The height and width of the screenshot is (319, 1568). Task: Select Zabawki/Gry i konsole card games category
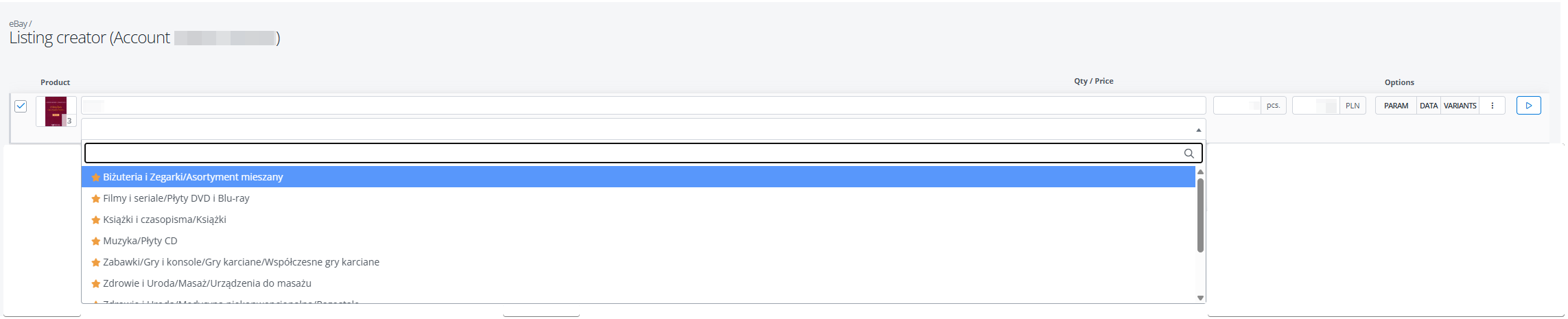[241, 262]
